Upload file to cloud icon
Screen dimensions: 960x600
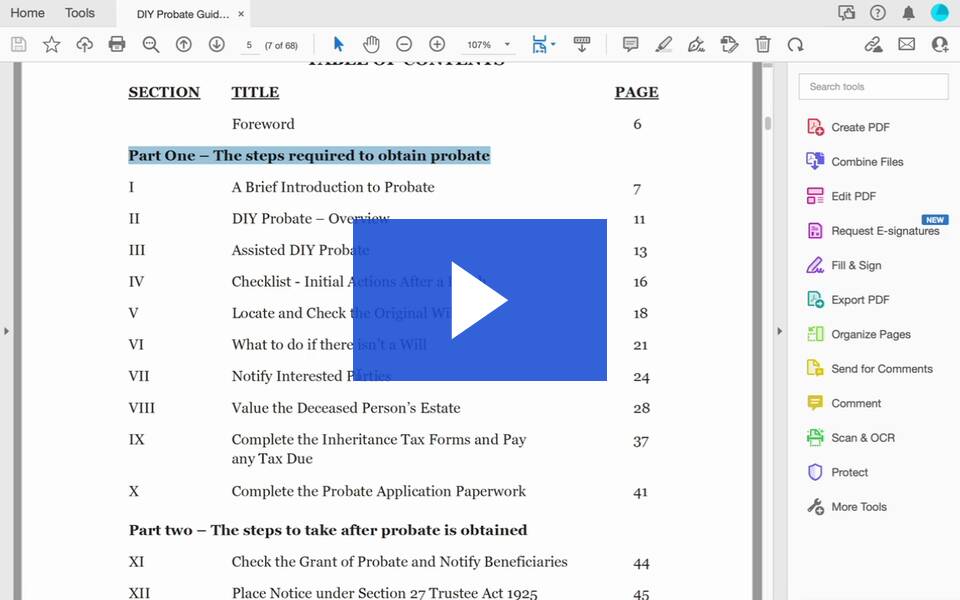click(84, 44)
